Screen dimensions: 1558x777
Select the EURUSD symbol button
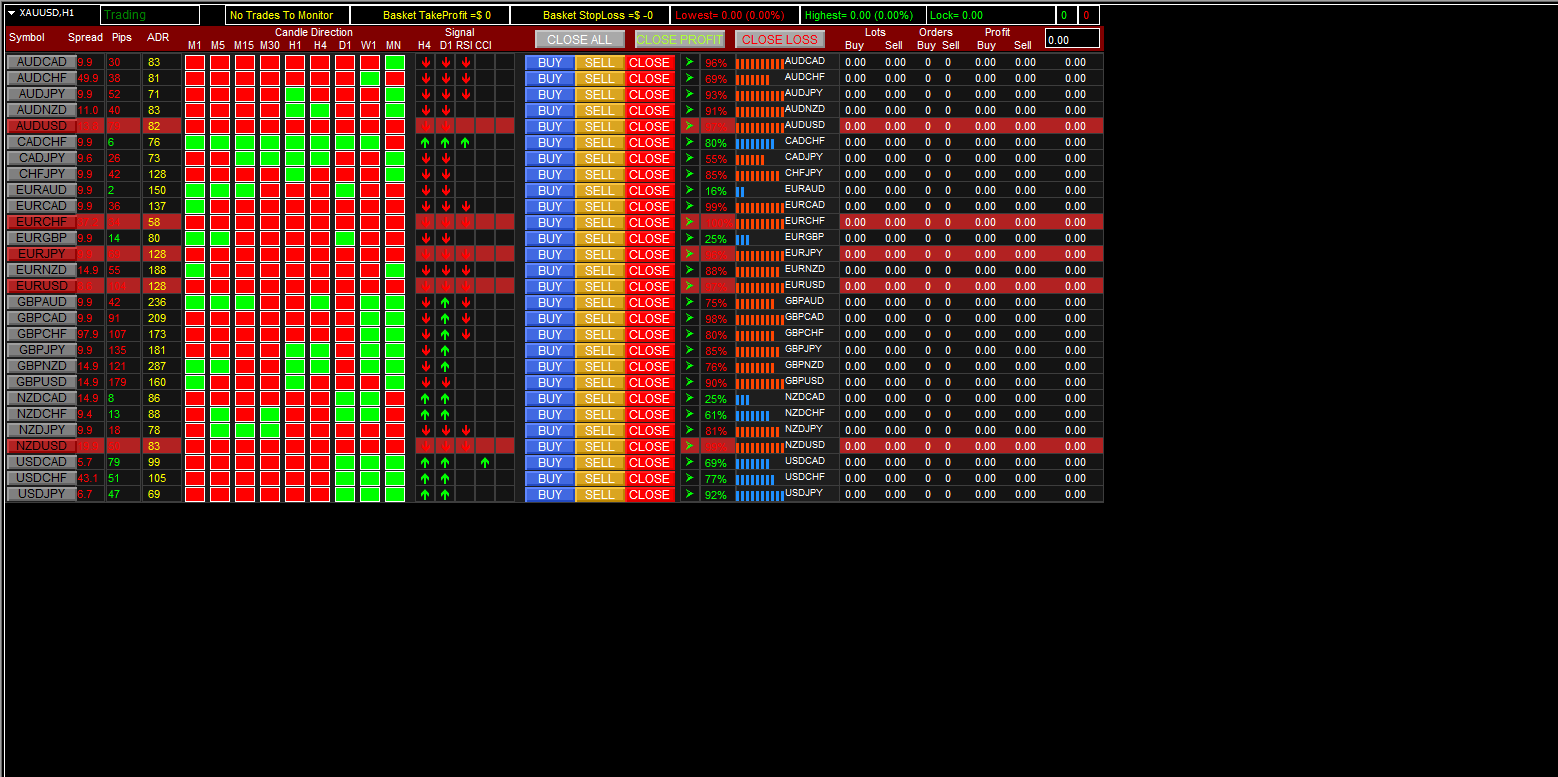coord(42,286)
